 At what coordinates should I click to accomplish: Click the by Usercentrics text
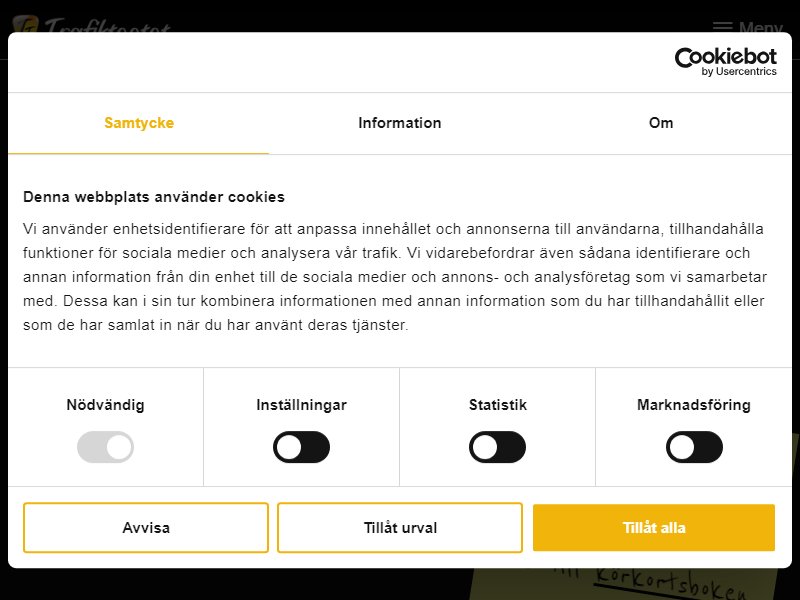739,71
